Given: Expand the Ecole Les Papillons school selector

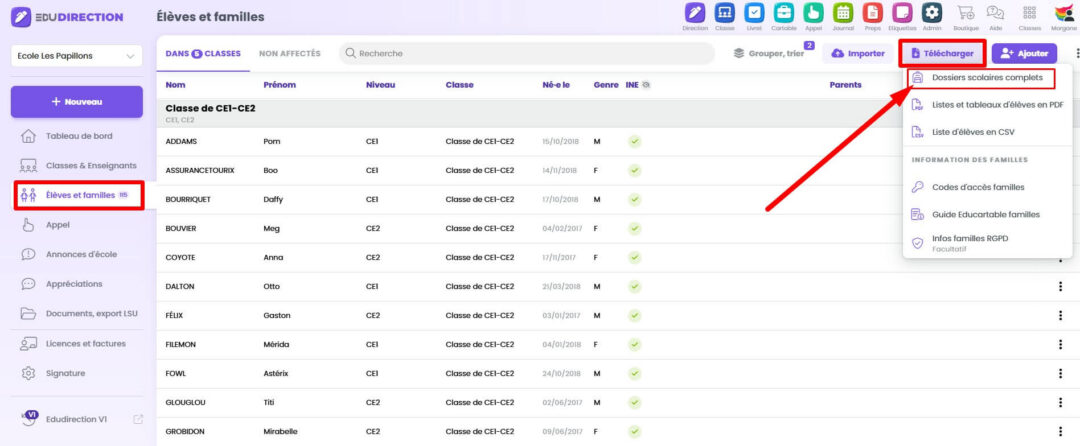Looking at the screenshot, I should click(x=76, y=56).
